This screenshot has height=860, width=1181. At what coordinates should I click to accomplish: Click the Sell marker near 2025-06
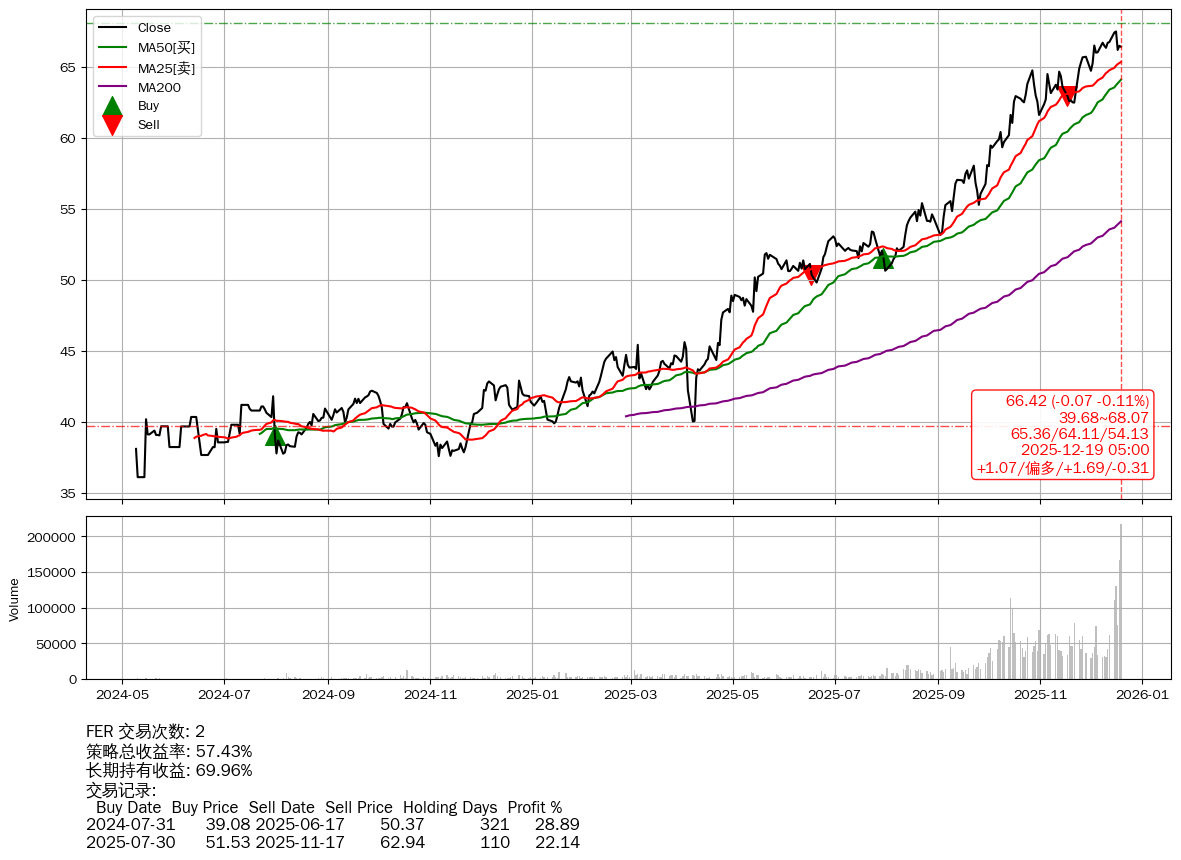(x=812, y=275)
